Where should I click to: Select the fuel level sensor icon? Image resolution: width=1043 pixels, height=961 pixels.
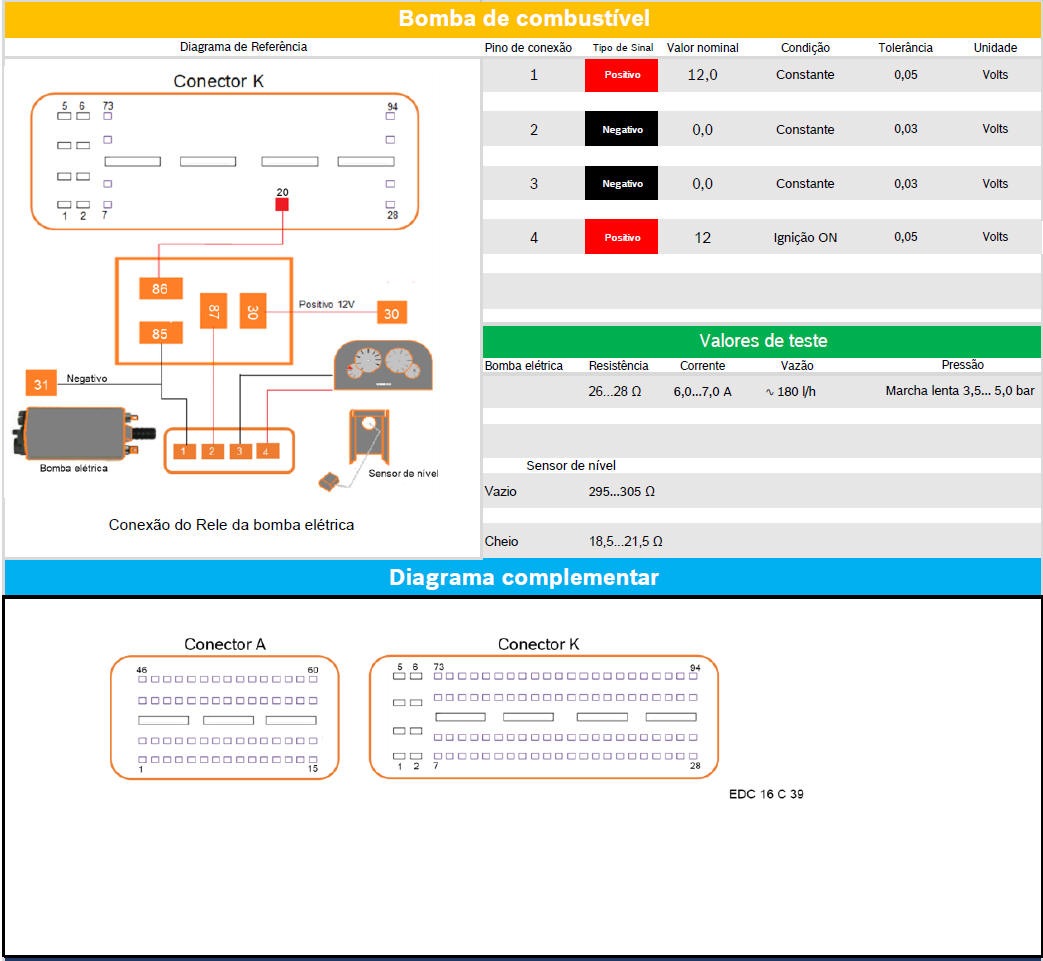point(366,437)
